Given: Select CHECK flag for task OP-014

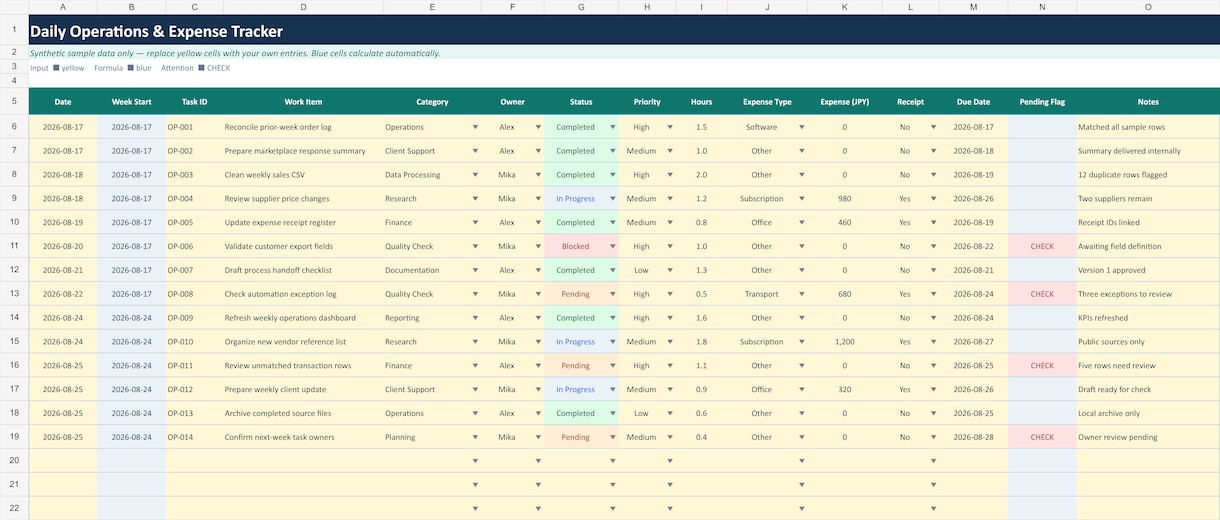Looking at the screenshot, I should [1042, 437].
